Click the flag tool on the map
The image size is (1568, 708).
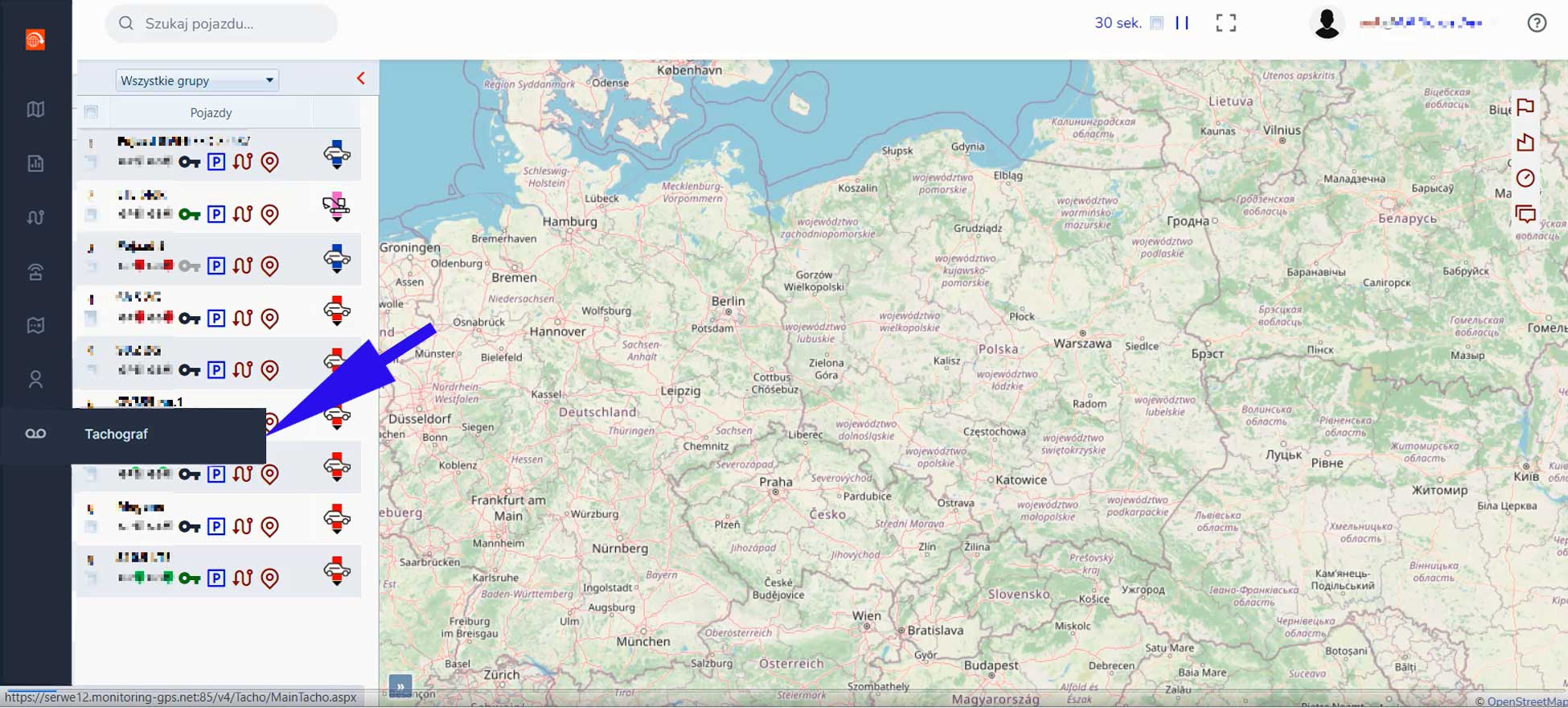click(x=1525, y=107)
